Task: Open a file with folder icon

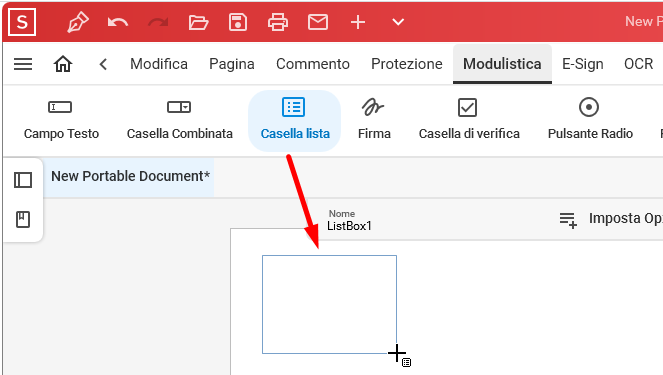Action: [198, 22]
